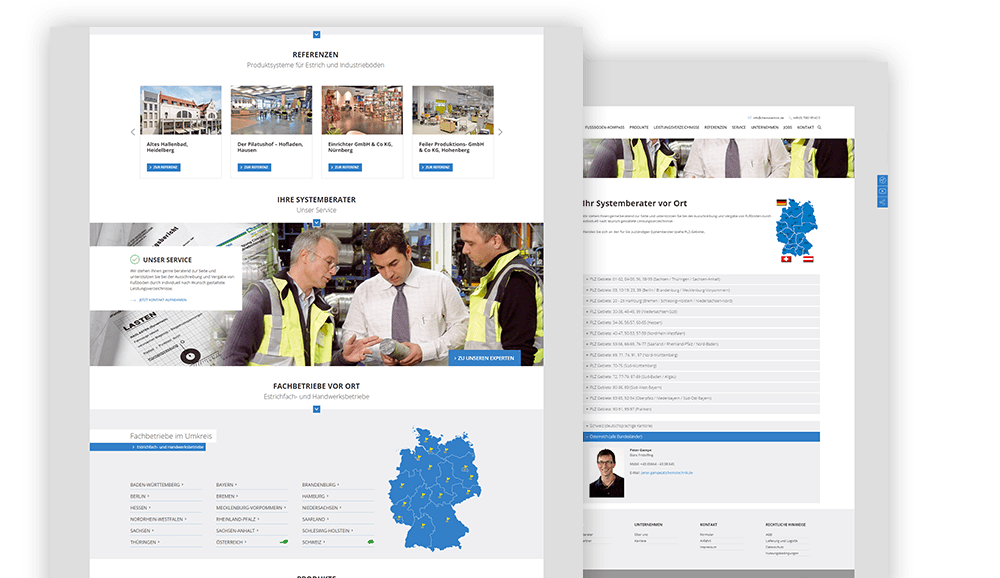Open Kontakt in the top navigation
Screen dimensions: 1000x578
tap(805, 128)
